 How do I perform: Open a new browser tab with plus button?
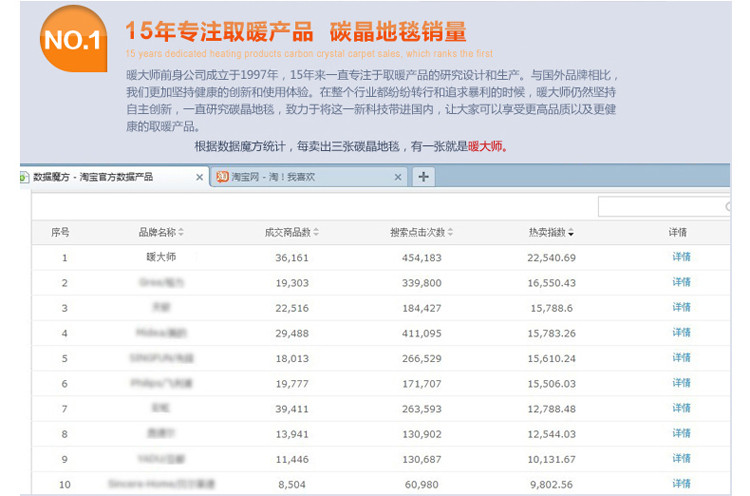pos(423,177)
